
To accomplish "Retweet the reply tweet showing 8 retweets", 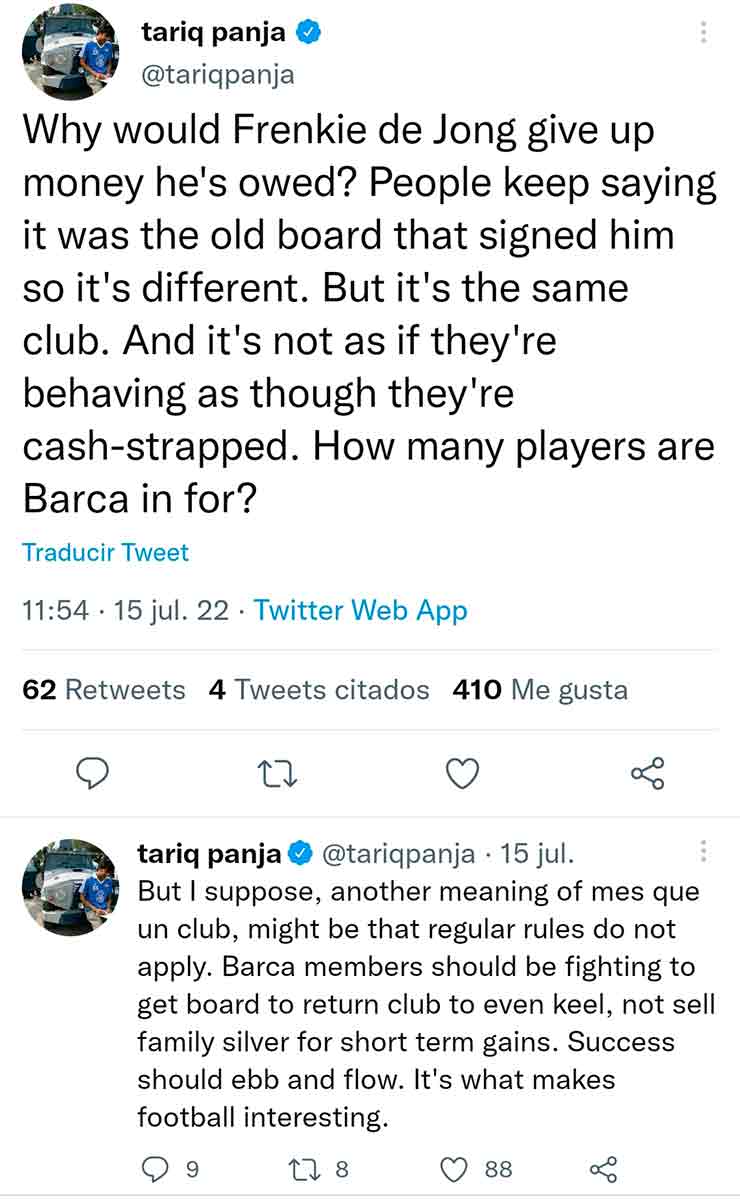I will tap(303, 1169).
